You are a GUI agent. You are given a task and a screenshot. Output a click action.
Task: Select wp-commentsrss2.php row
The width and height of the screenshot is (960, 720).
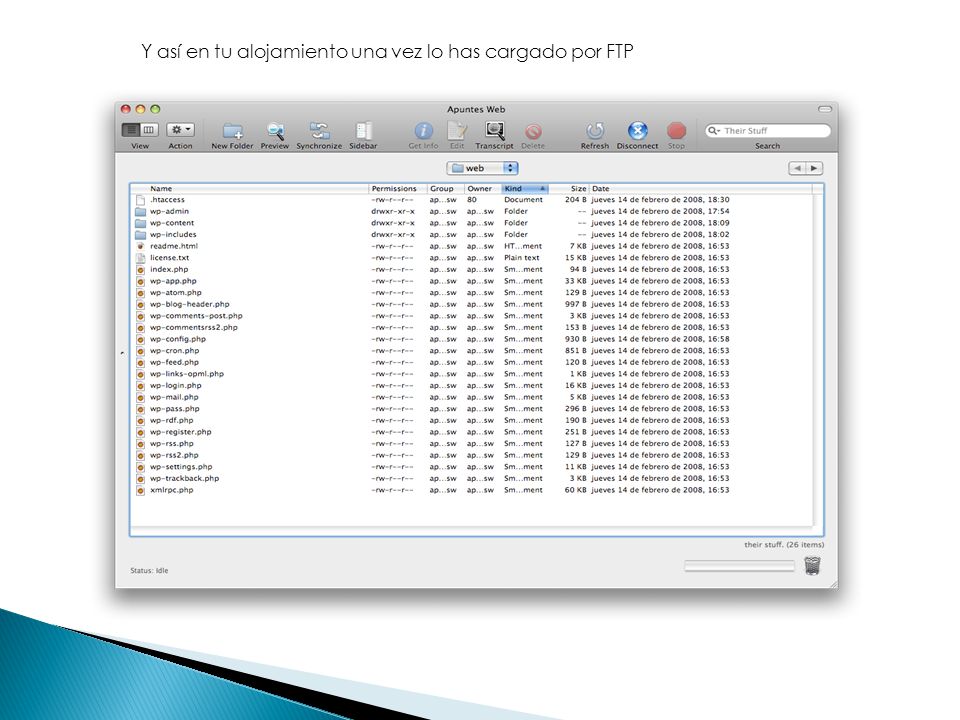471,328
